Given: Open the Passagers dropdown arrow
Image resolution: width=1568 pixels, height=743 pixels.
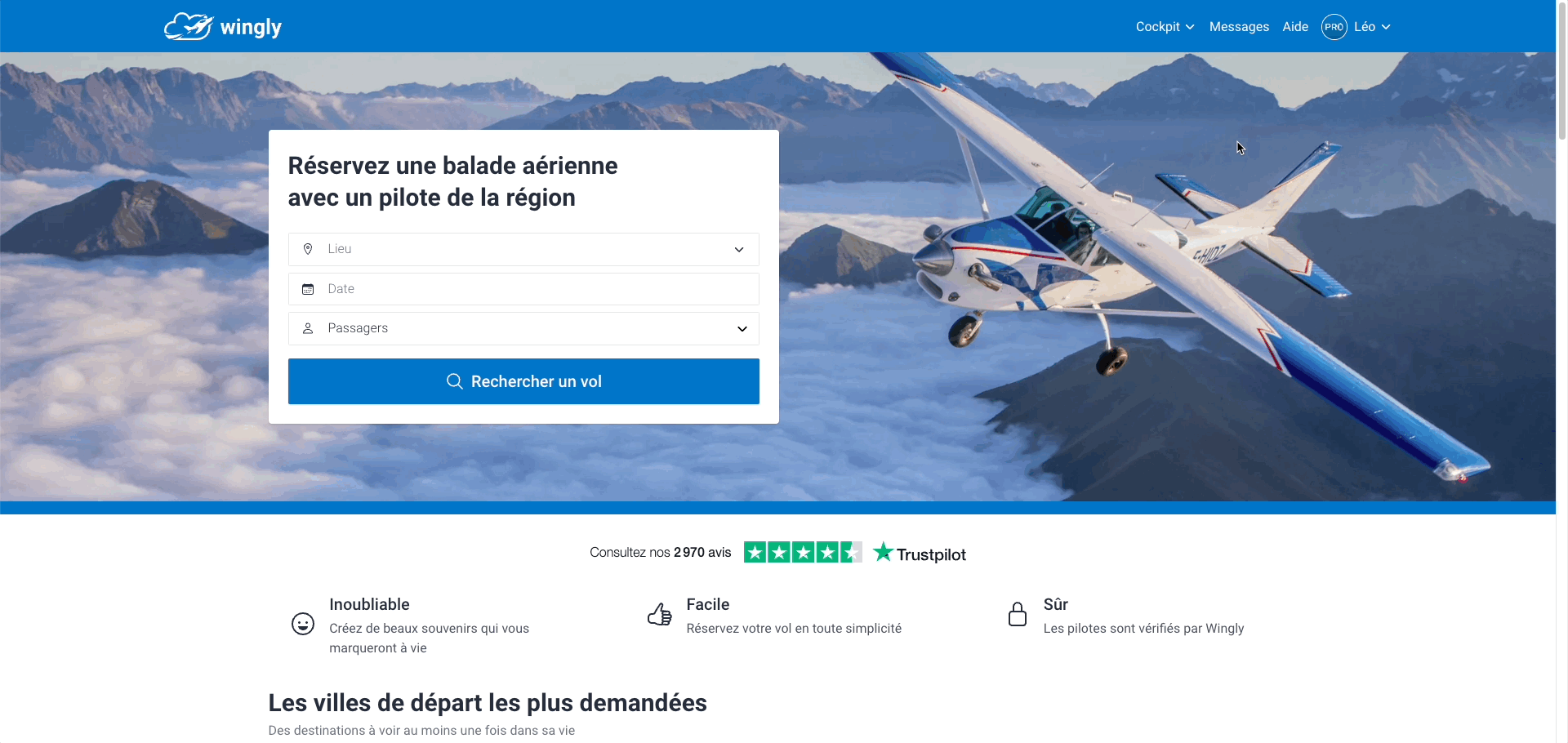Looking at the screenshot, I should point(742,329).
